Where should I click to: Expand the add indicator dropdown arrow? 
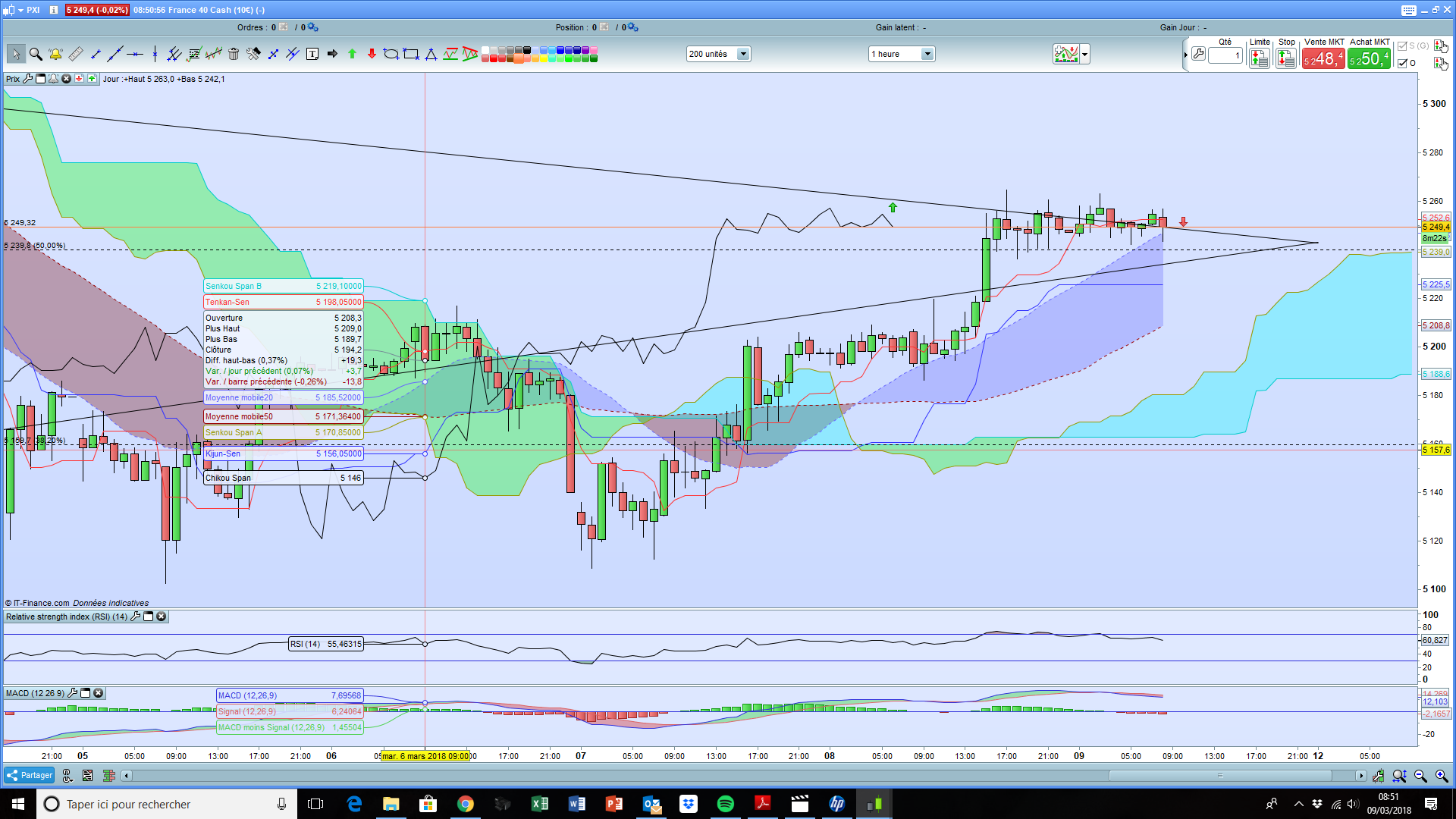click(1085, 54)
